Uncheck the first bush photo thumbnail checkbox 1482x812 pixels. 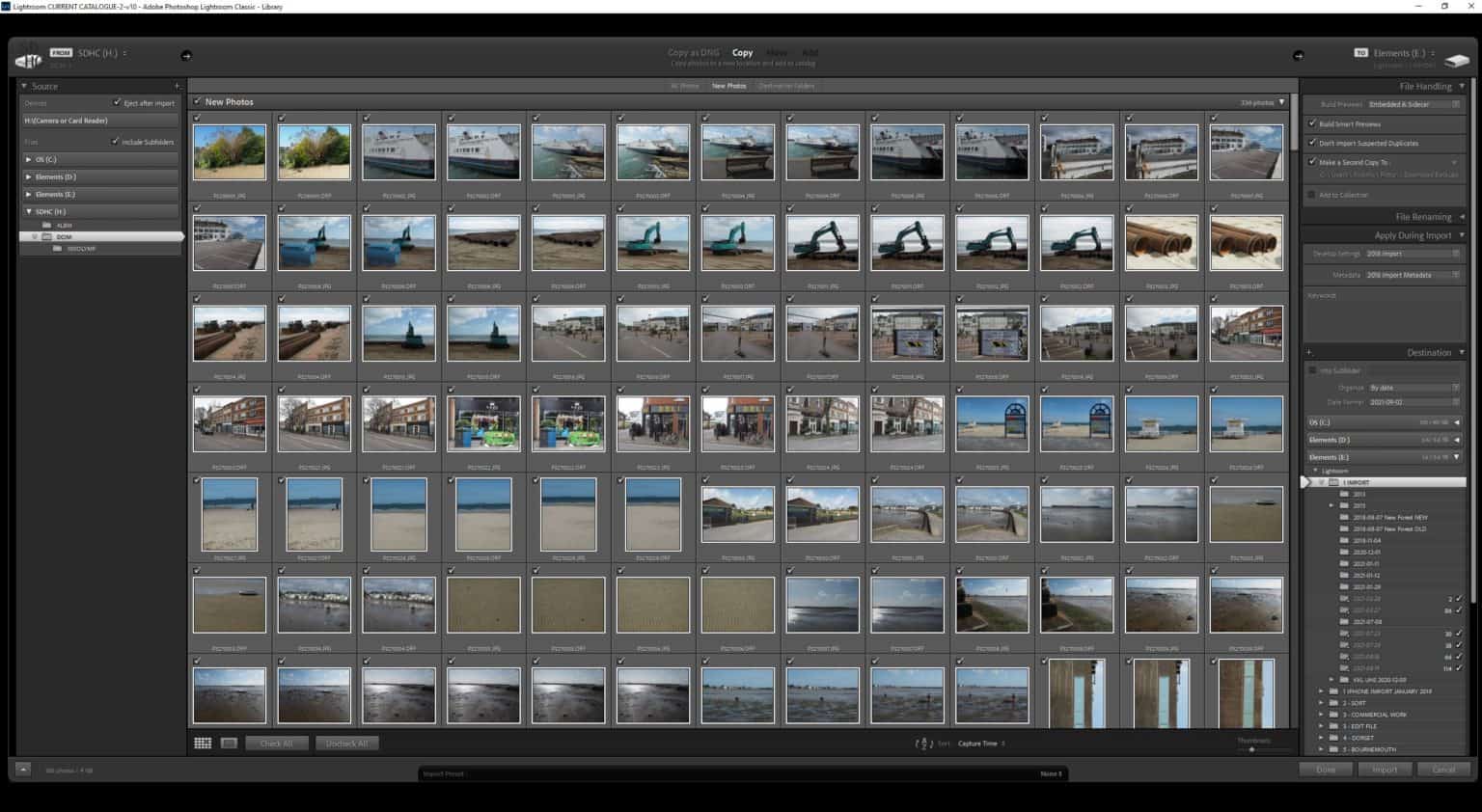[x=198, y=119]
